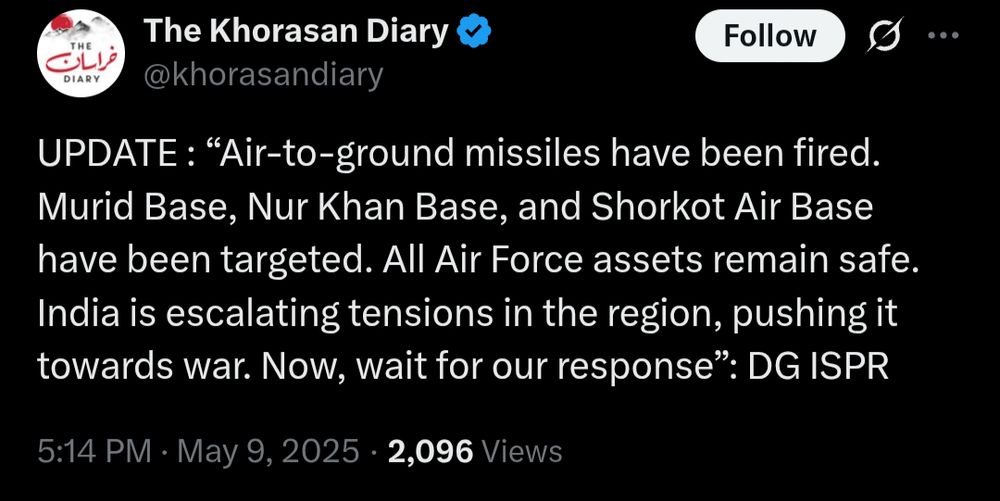Click the blue verified badge
Viewport: 1000px width, 501px height.
click(x=475, y=32)
